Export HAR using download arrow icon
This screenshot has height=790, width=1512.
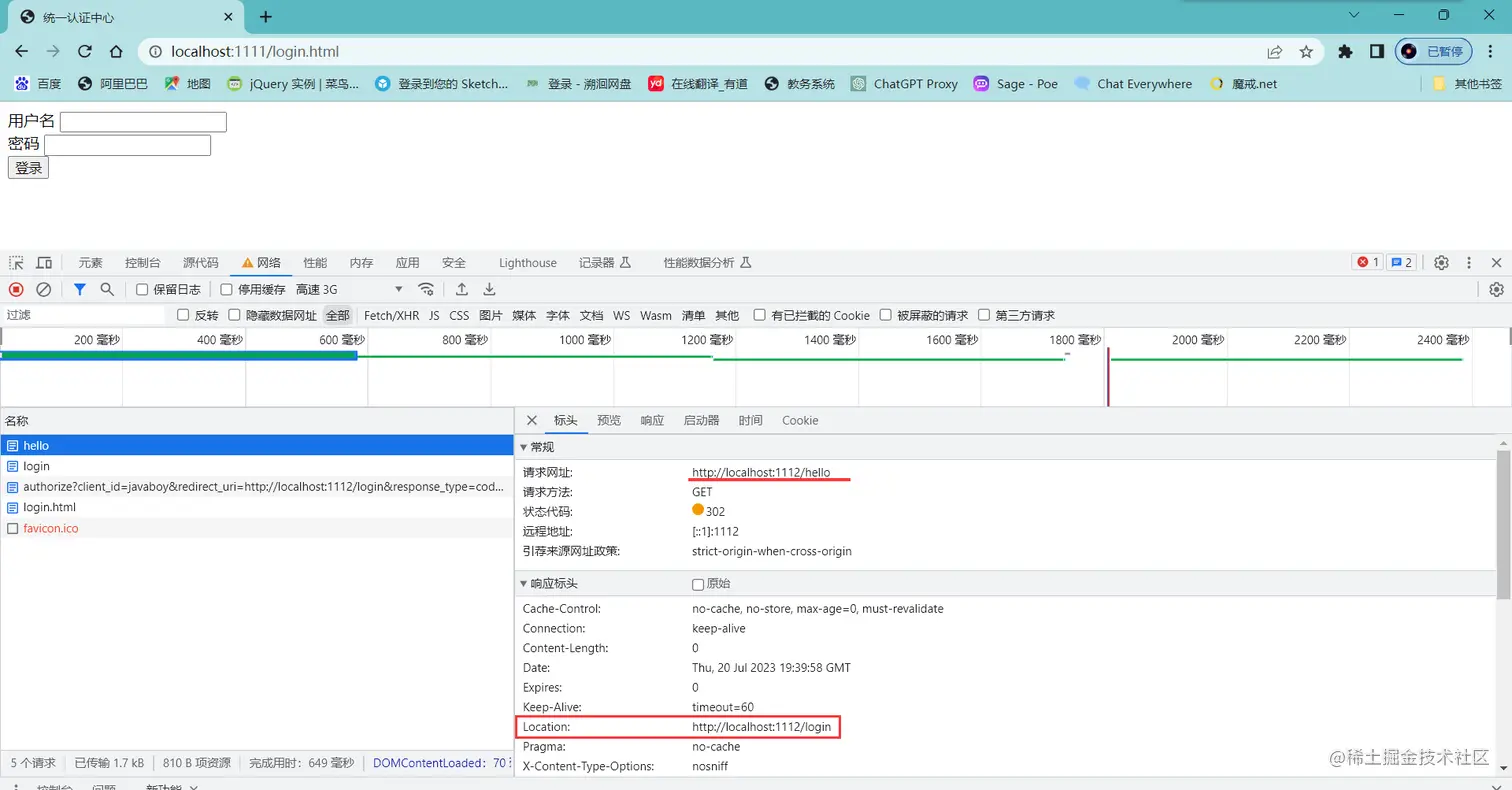tap(488, 289)
